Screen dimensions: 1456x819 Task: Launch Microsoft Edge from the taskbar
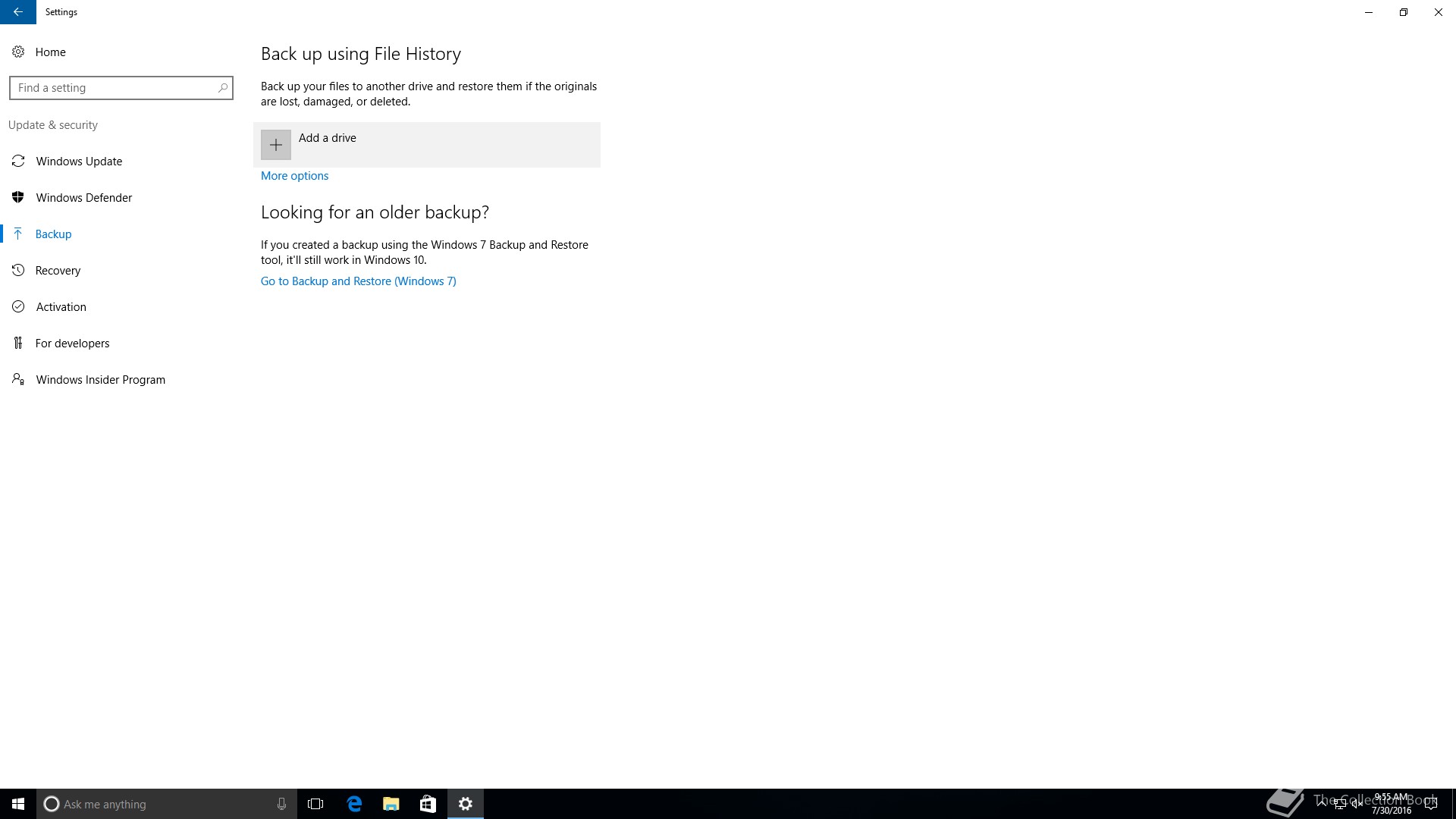(x=354, y=804)
